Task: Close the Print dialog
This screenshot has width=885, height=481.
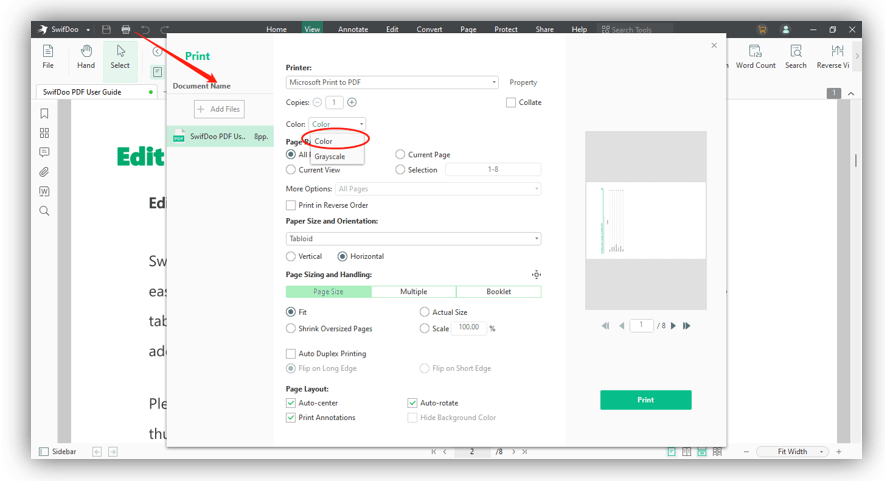Action: pos(714,45)
